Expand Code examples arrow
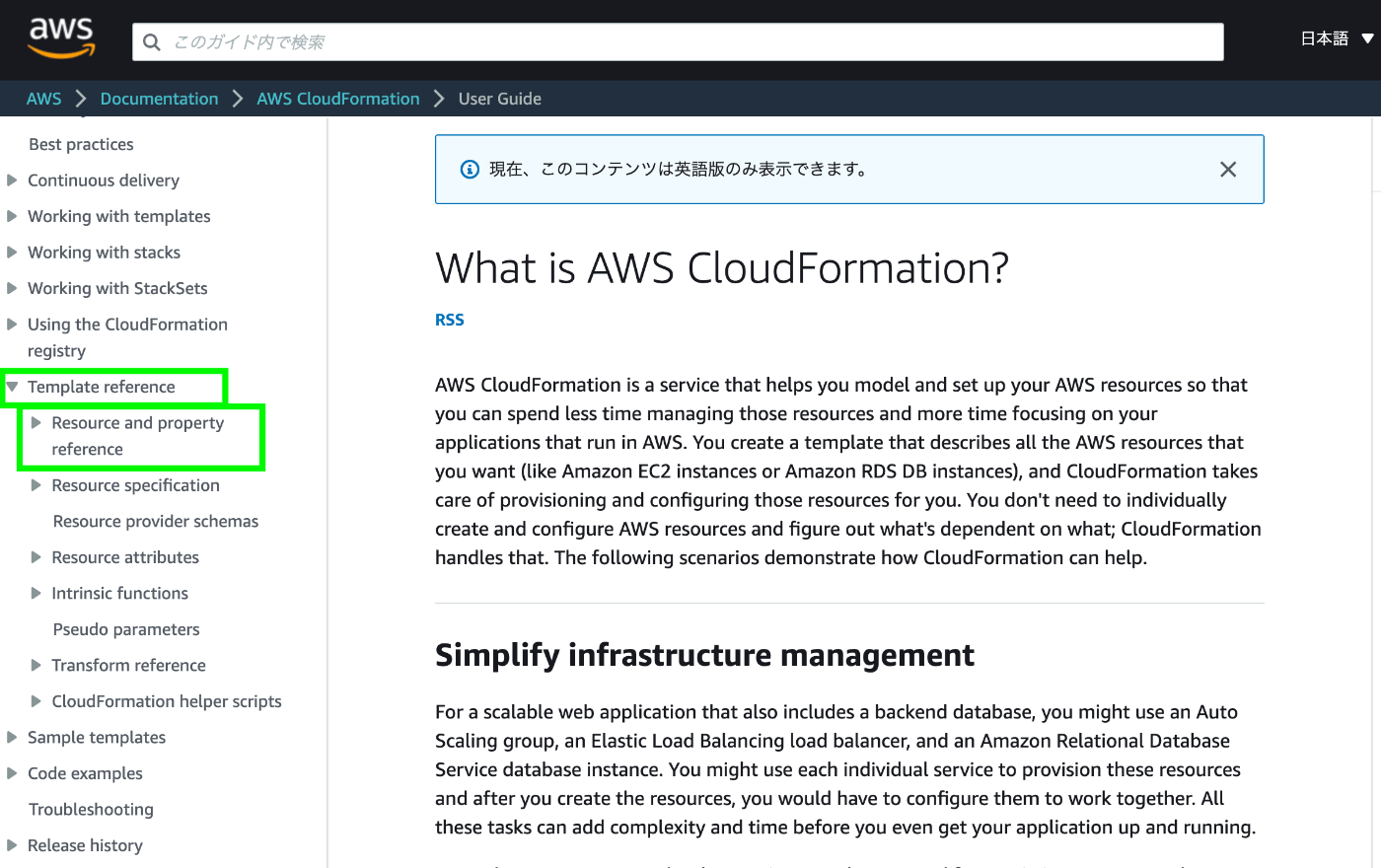 12,773
